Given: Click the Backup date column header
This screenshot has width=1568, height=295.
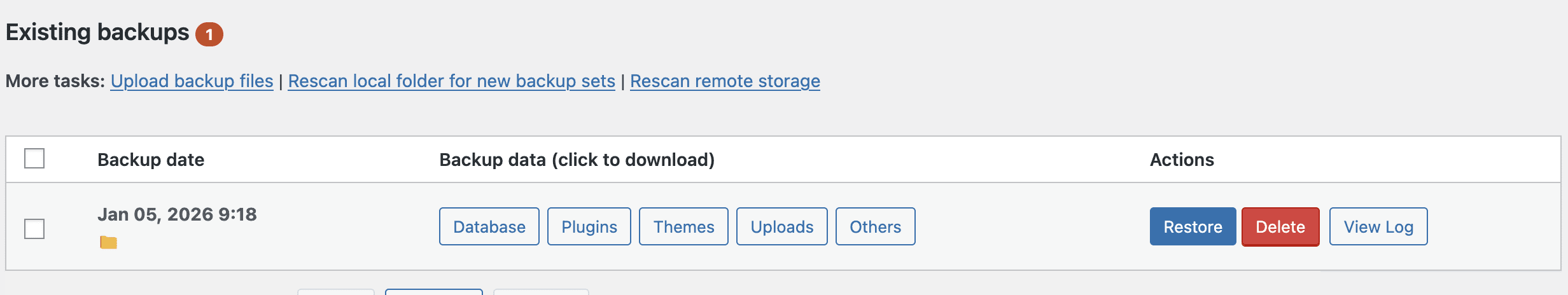Looking at the screenshot, I should (151, 160).
